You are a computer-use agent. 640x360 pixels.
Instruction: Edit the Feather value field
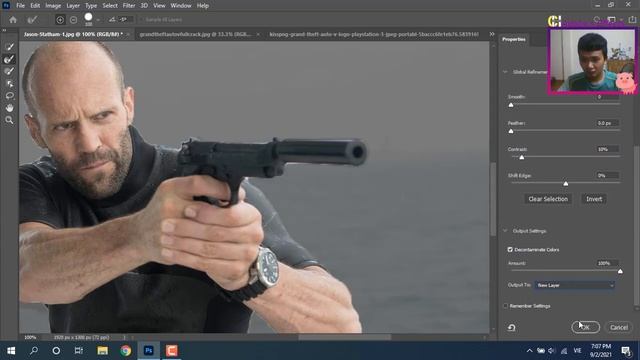click(607, 123)
